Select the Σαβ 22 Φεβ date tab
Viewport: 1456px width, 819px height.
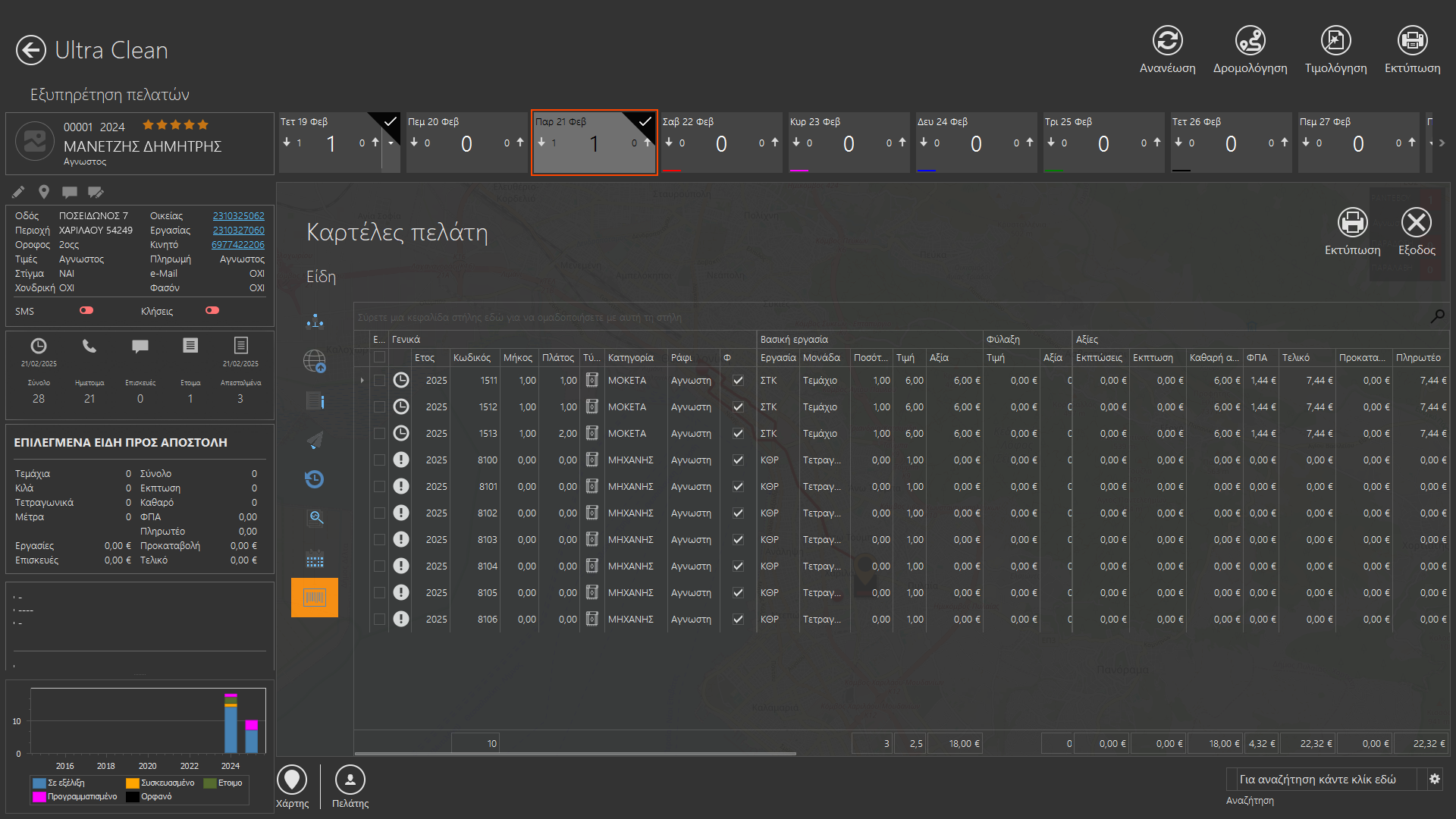[720, 143]
